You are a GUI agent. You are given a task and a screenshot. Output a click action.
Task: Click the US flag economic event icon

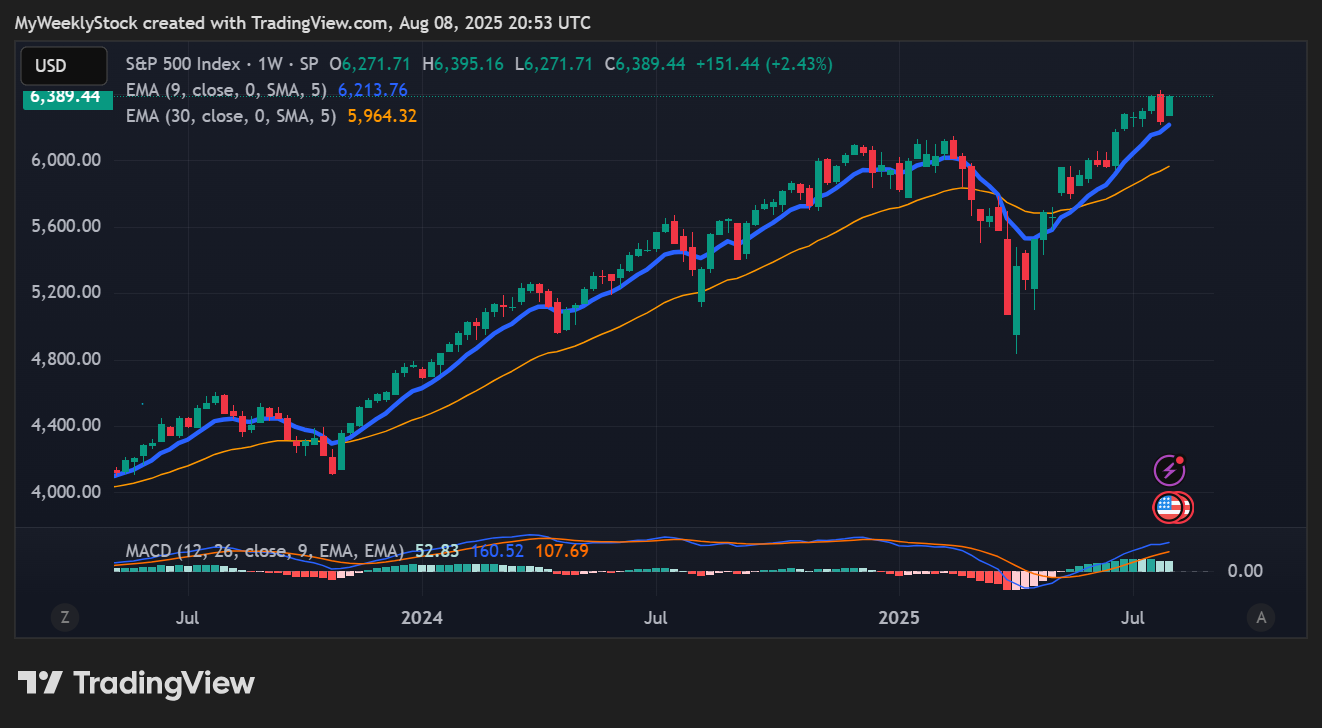click(1169, 507)
